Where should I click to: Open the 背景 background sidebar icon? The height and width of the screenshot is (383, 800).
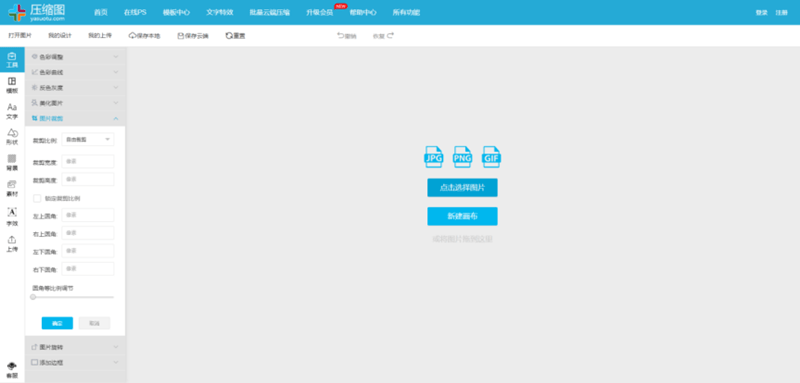coord(12,163)
